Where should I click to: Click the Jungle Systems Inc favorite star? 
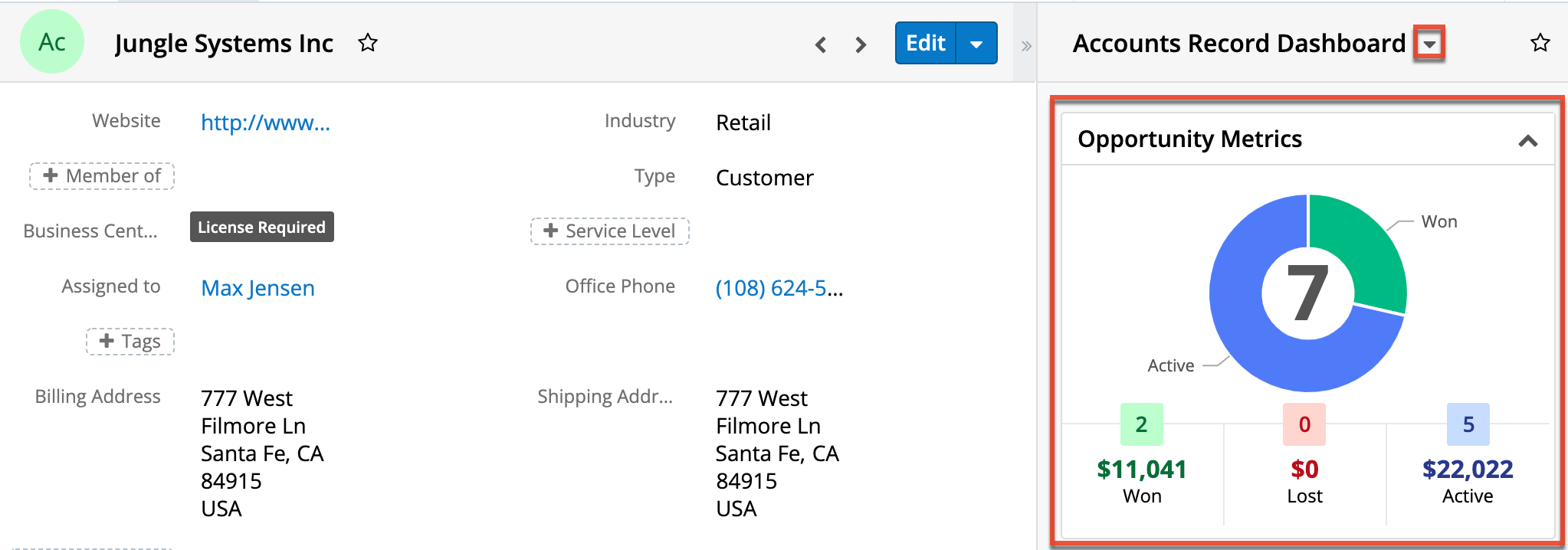(x=368, y=44)
